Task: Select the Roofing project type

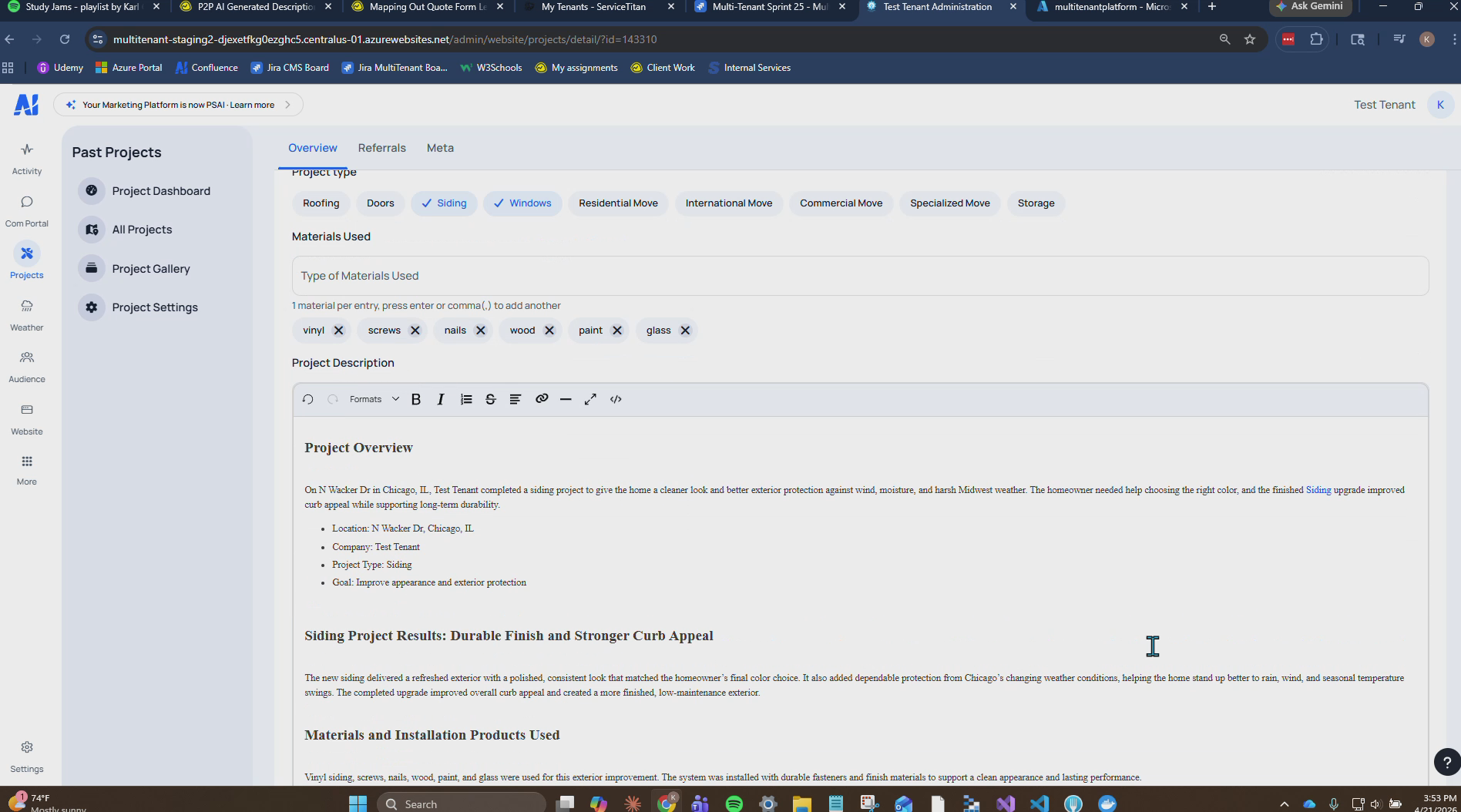Action: point(321,203)
